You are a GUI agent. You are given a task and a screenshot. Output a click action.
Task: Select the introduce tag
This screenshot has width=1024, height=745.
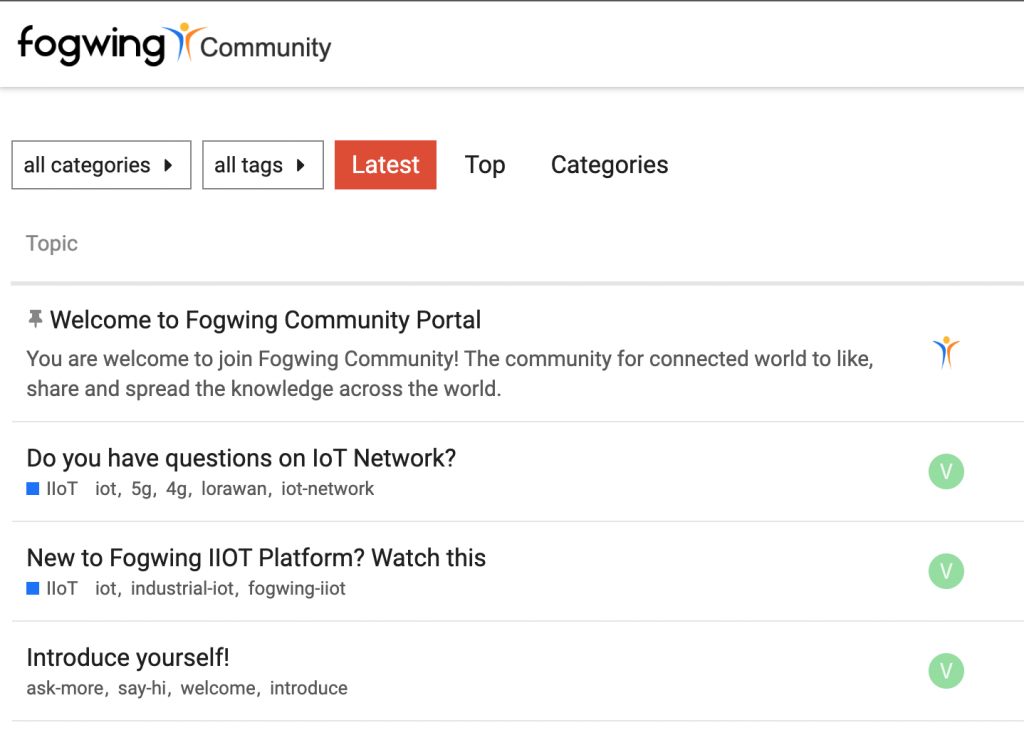309,688
